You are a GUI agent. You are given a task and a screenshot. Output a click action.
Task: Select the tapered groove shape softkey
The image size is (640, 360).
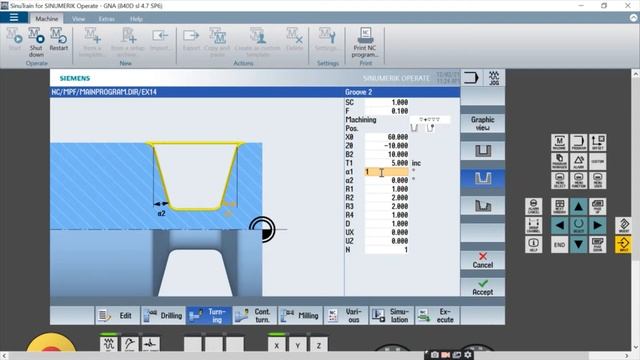point(482,178)
